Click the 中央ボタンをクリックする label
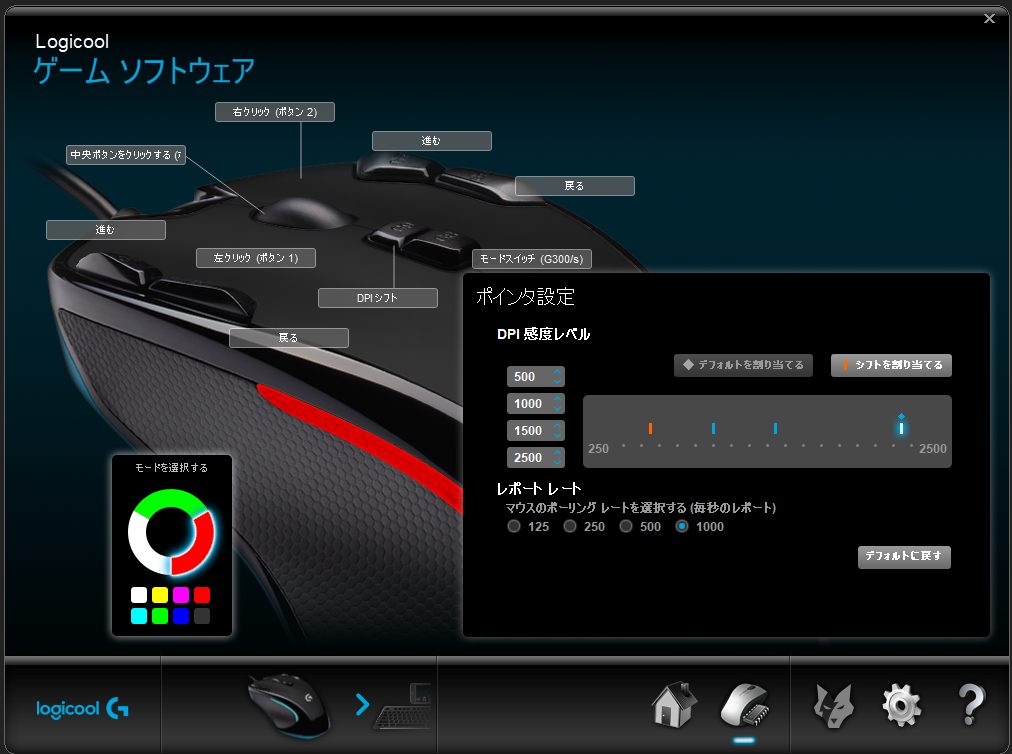Screen dimensions: 1012x754 click(x=126, y=155)
